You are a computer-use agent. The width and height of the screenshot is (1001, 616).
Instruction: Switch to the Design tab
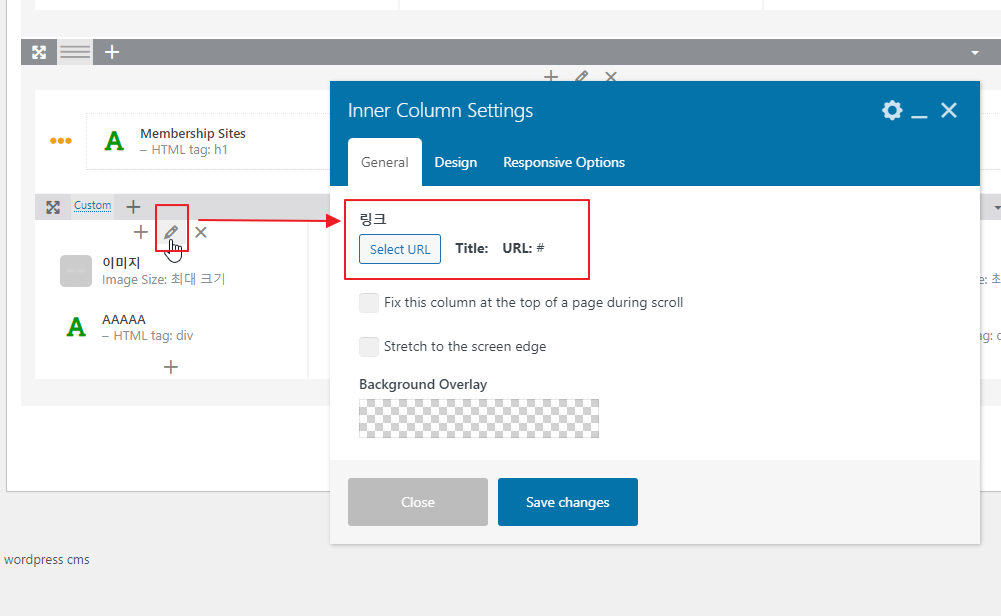click(x=456, y=162)
